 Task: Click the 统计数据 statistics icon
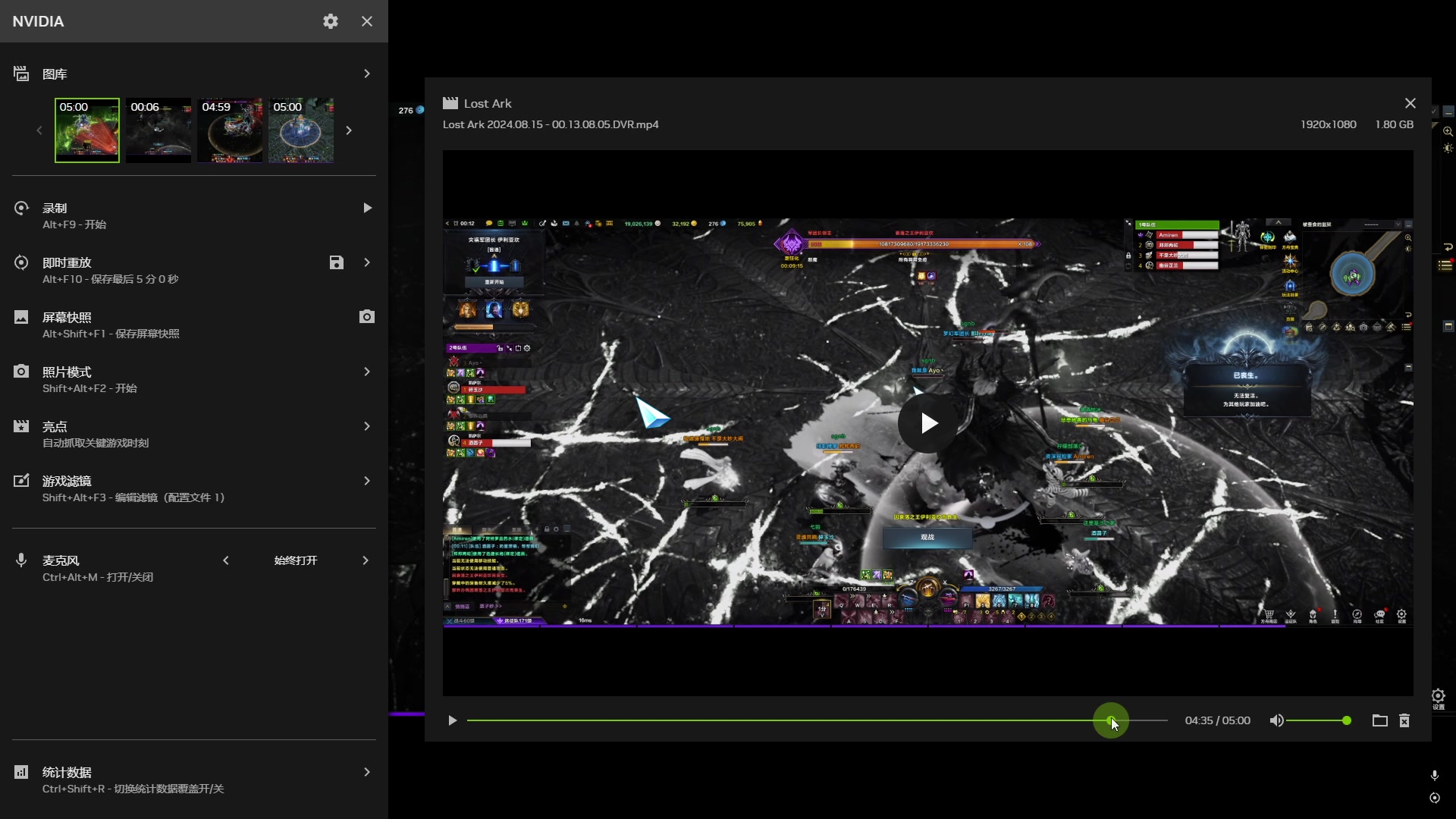click(x=21, y=772)
